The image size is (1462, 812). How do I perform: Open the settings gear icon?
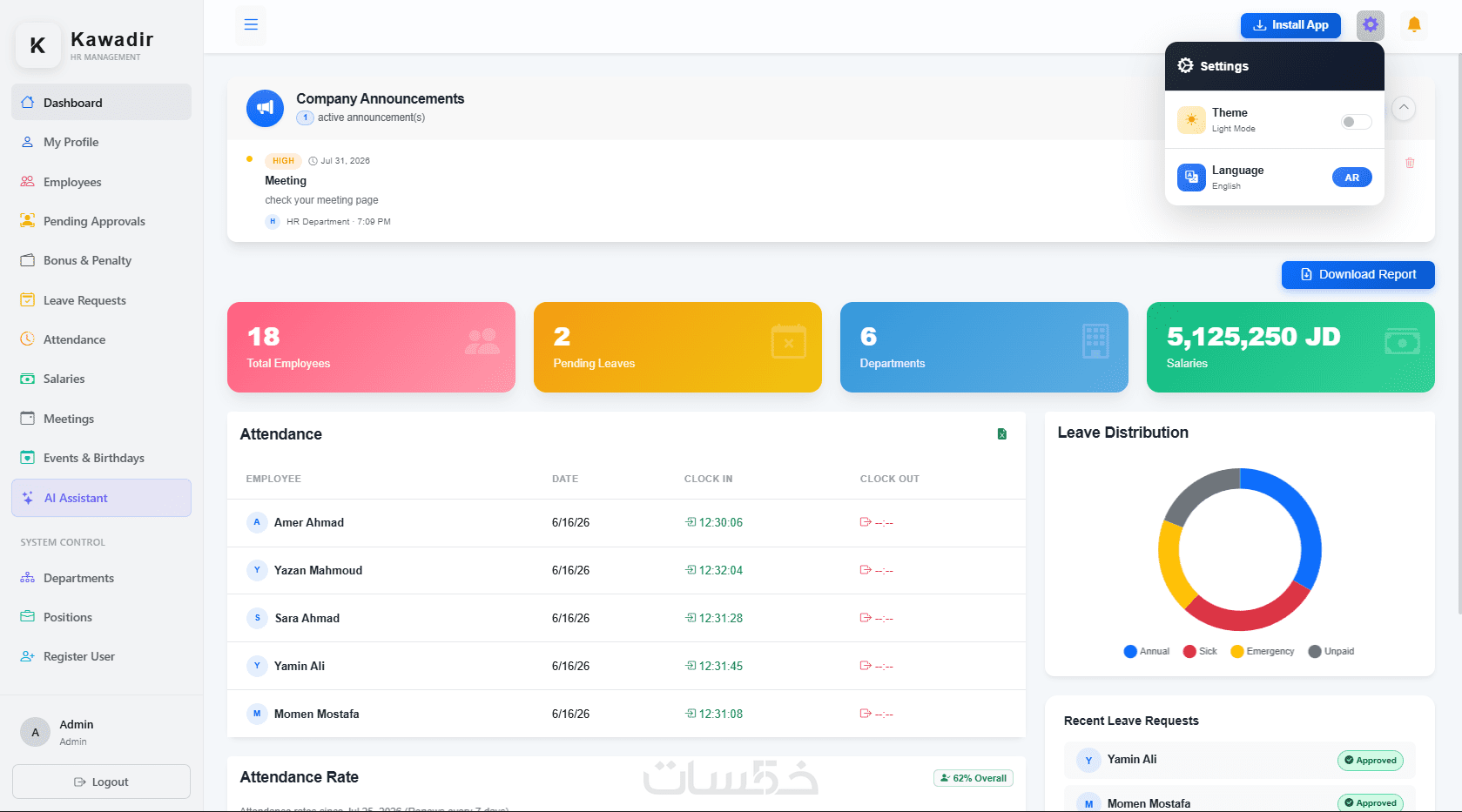click(x=1370, y=25)
